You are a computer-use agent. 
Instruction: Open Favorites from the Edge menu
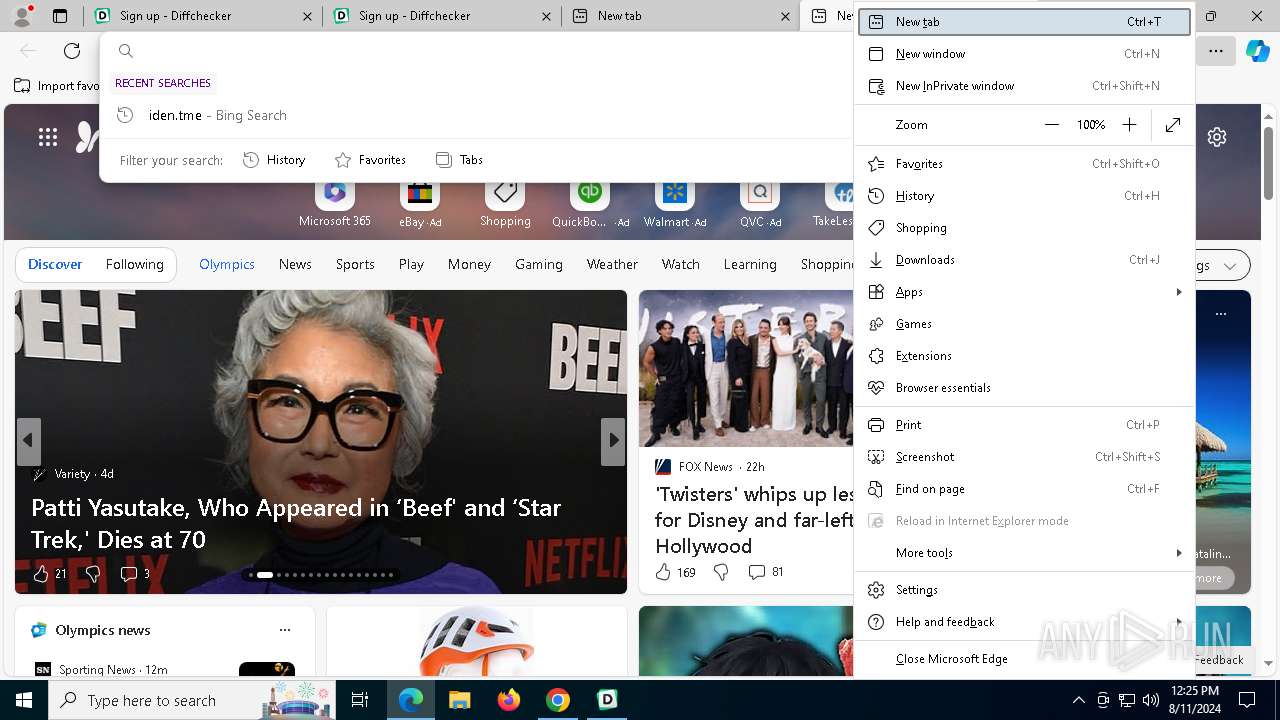click(1025, 164)
